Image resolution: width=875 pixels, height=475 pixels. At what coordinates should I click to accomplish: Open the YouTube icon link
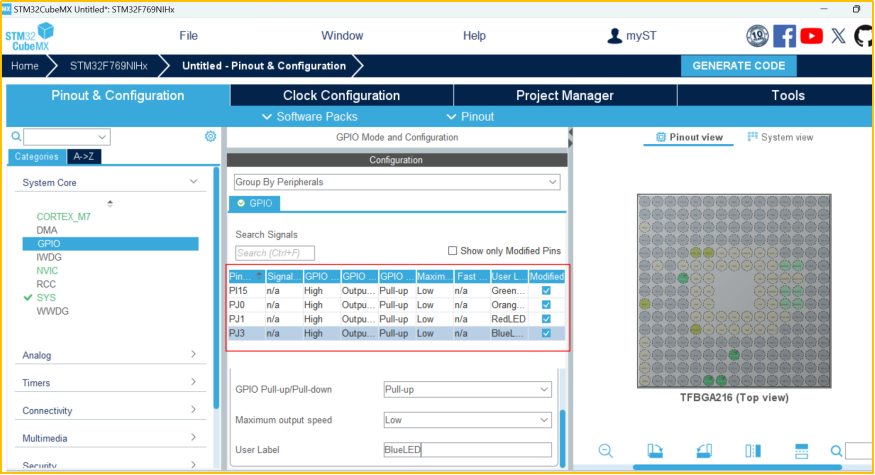(x=812, y=36)
